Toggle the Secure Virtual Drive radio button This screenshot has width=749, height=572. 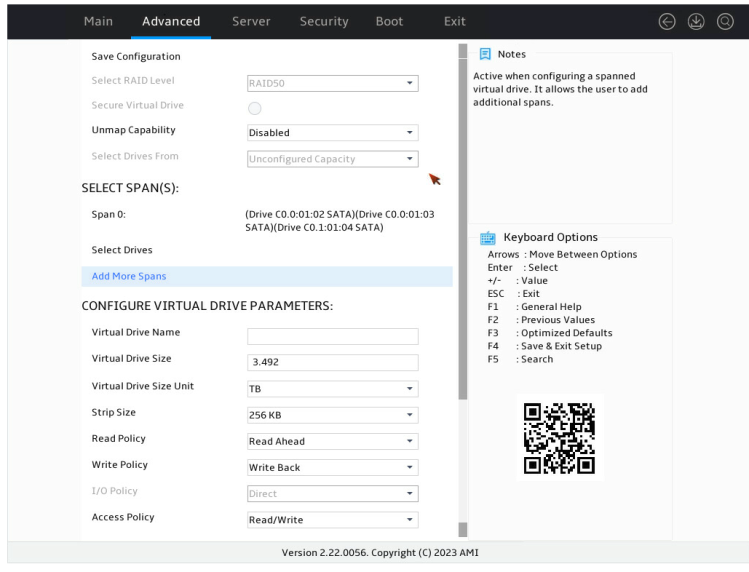pyautogui.click(x=255, y=108)
